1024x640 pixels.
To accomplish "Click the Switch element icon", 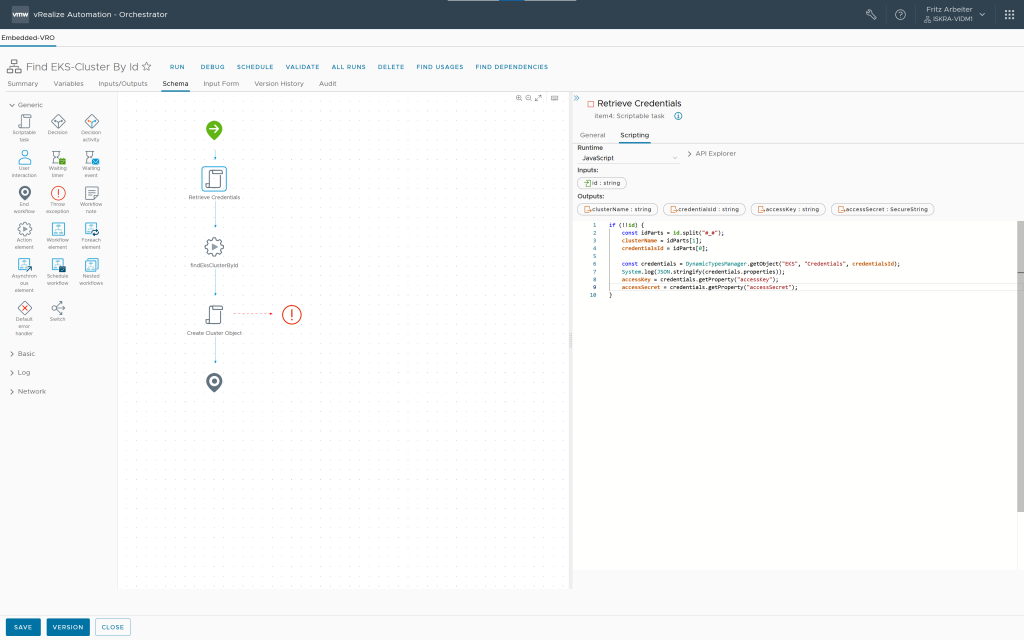I will pos(58,307).
